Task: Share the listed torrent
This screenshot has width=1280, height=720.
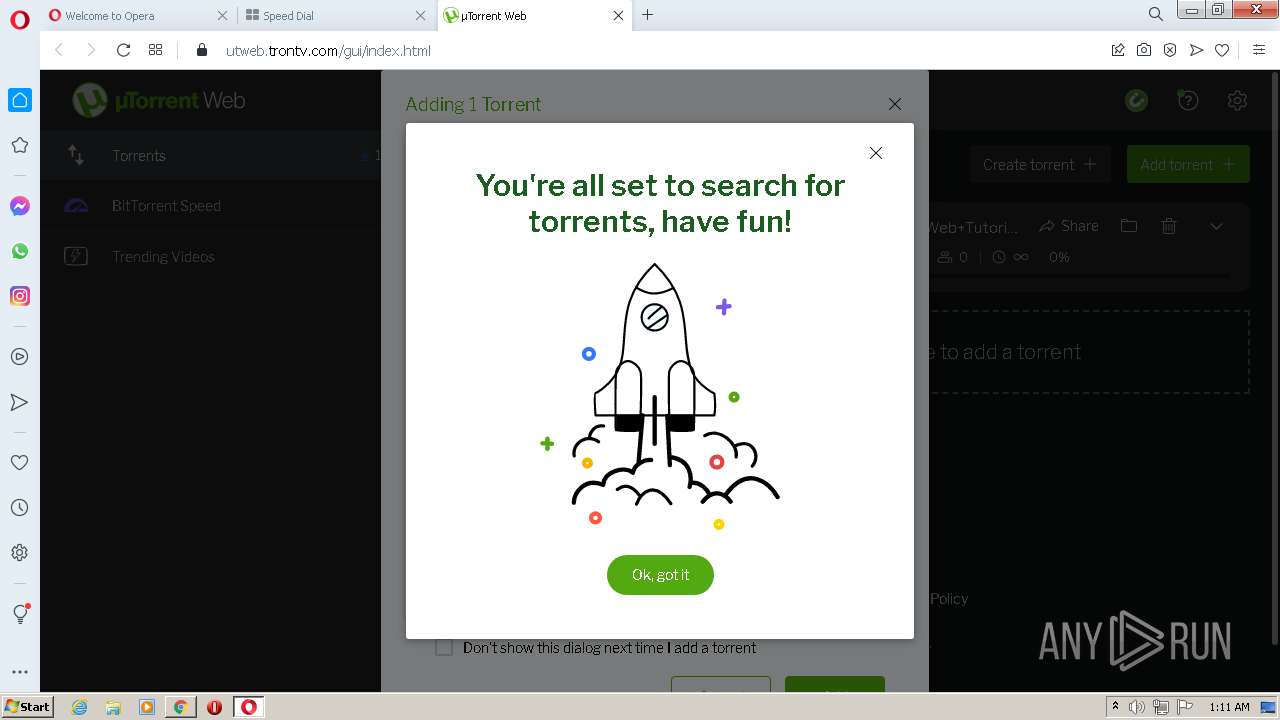Action: click(1069, 226)
